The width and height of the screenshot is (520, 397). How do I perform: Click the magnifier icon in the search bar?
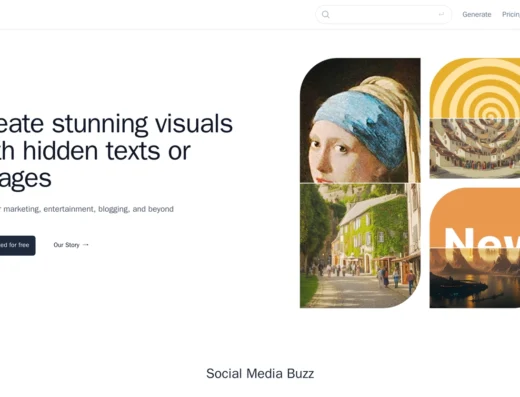click(326, 14)
